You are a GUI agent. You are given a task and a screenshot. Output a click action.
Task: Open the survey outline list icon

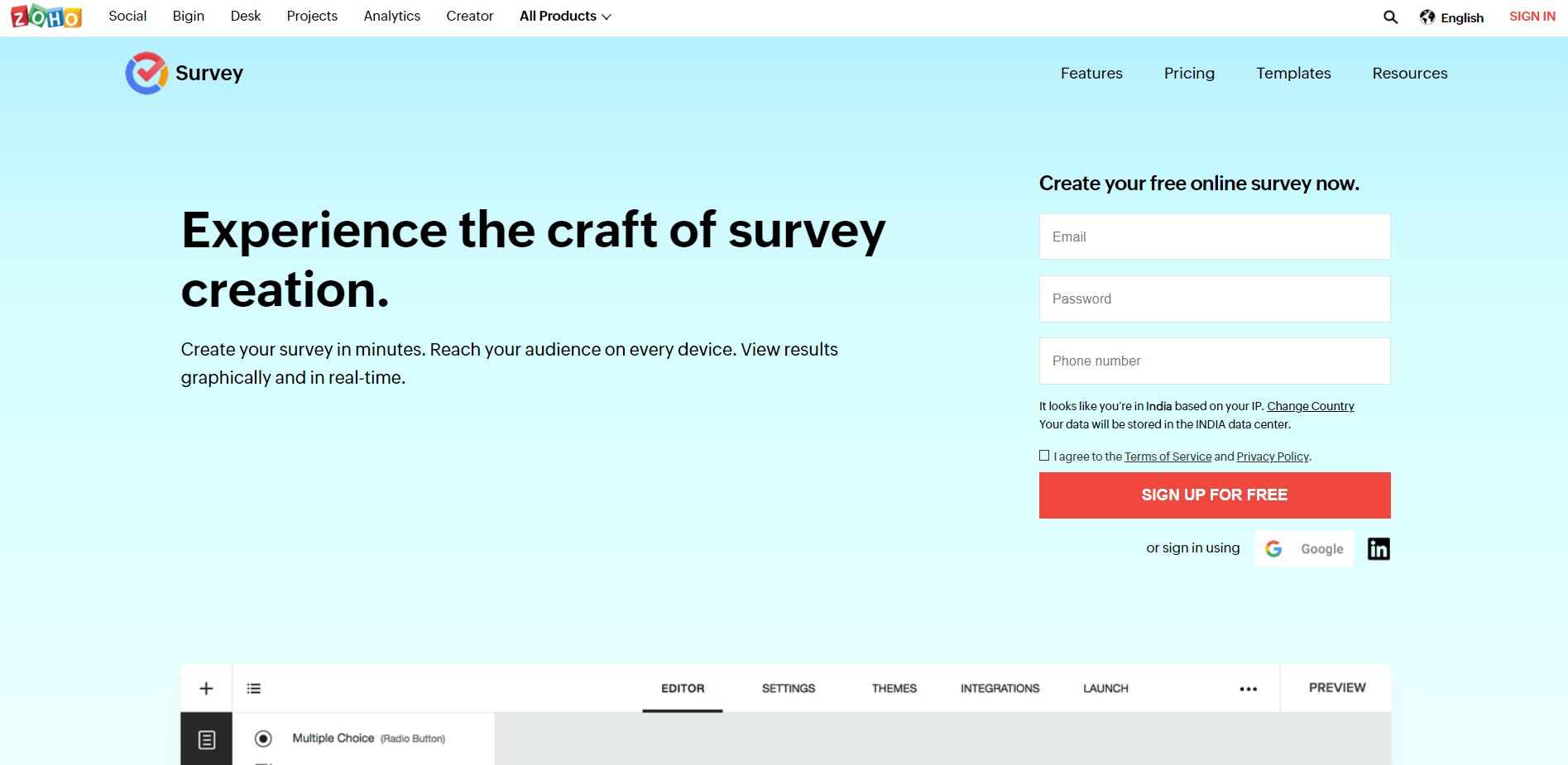(254, 687)
